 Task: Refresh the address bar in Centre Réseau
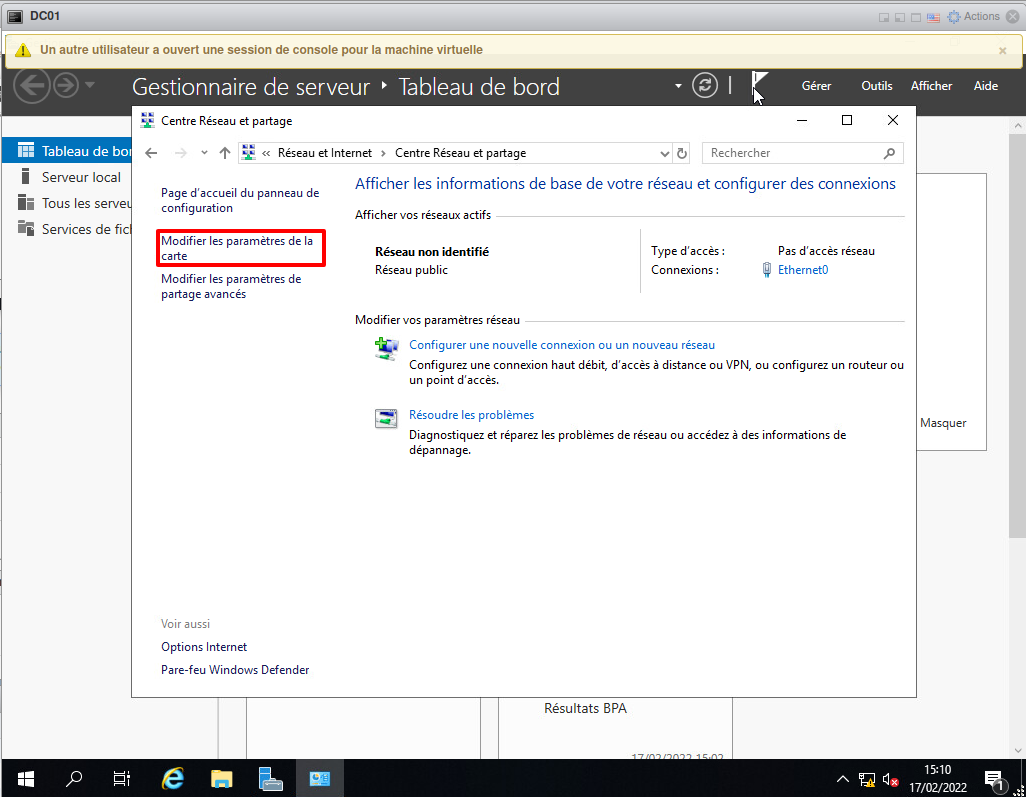click(x=682, y=153)
